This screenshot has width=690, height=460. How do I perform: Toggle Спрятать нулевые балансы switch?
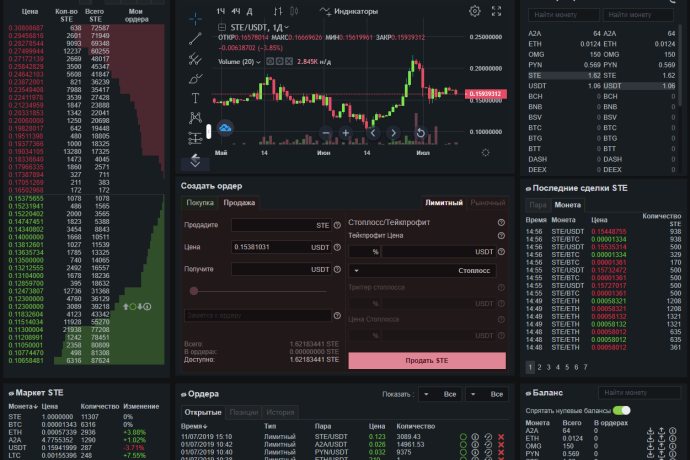[x=622, y=411]
